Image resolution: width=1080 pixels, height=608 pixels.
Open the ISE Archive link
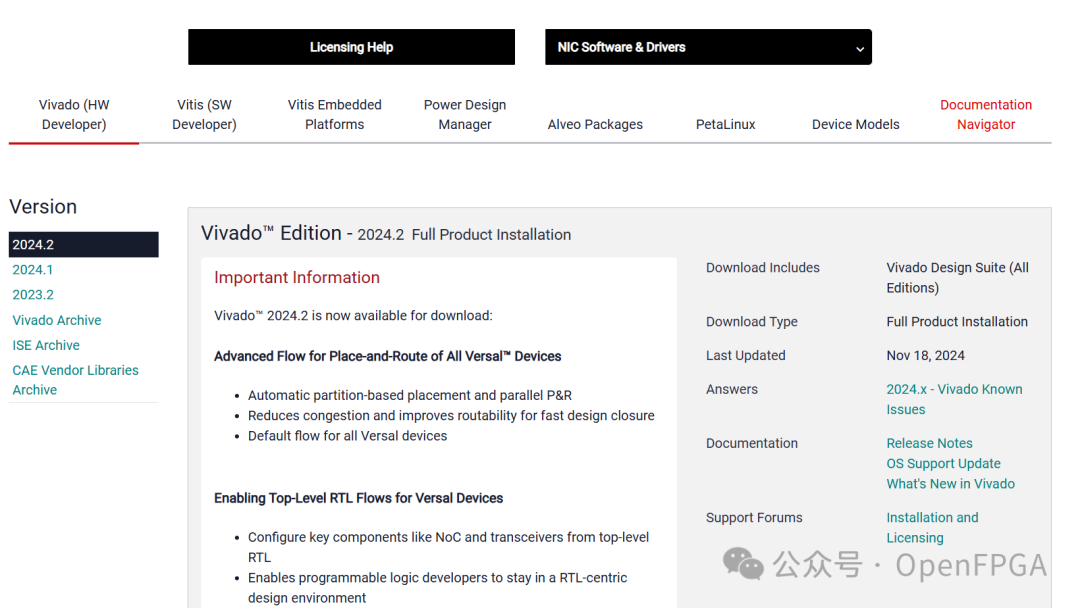pos(45,345)
